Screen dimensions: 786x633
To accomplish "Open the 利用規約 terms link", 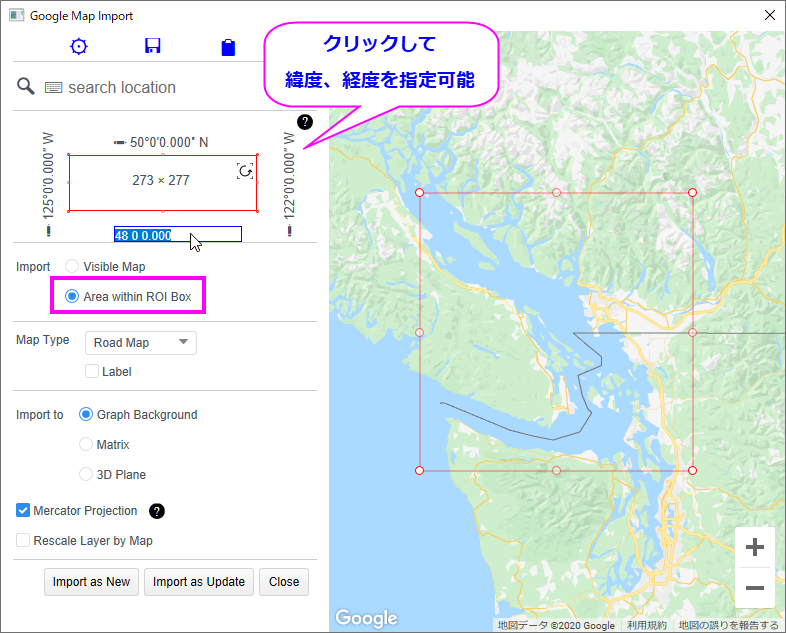I will 647,625.
